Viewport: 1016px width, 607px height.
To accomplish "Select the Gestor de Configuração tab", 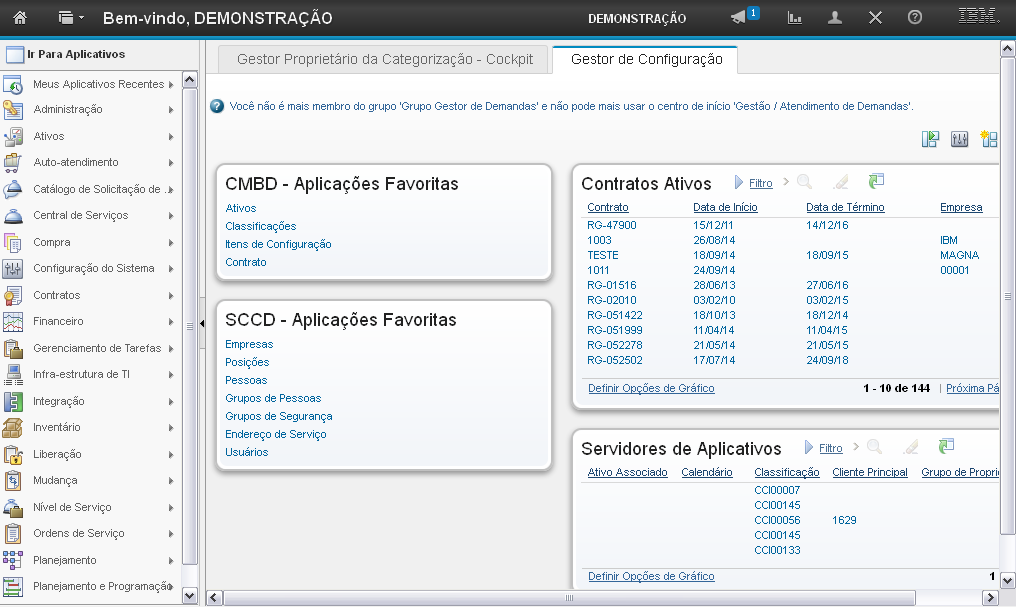I will coord(646,59).
